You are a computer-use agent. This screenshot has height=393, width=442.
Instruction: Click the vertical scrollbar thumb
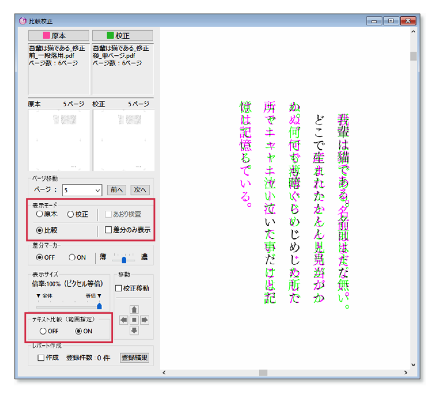413,56
